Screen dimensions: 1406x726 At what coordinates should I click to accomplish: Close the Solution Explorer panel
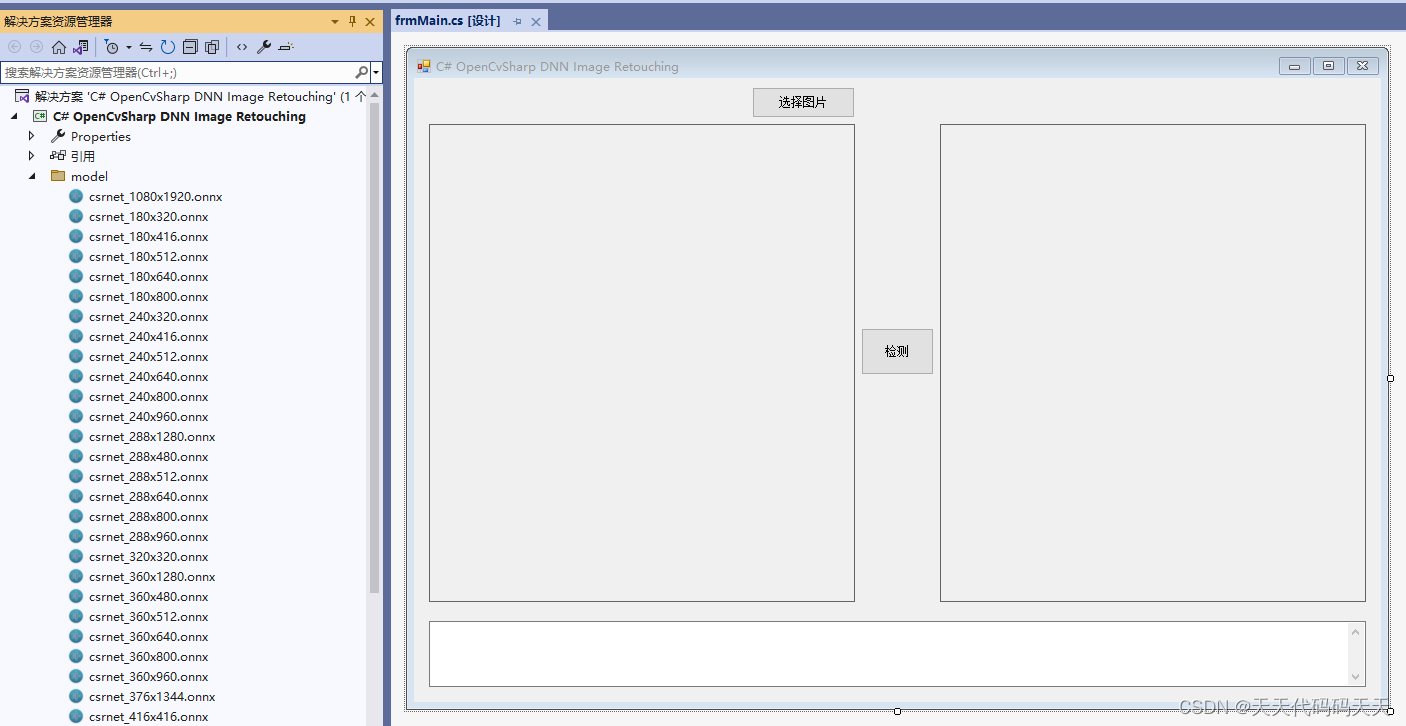point(370,21)
